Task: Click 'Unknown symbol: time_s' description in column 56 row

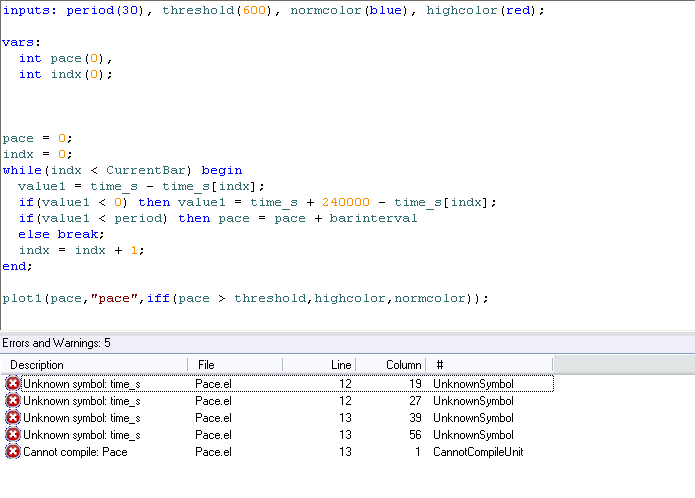Action: point(82,435)
